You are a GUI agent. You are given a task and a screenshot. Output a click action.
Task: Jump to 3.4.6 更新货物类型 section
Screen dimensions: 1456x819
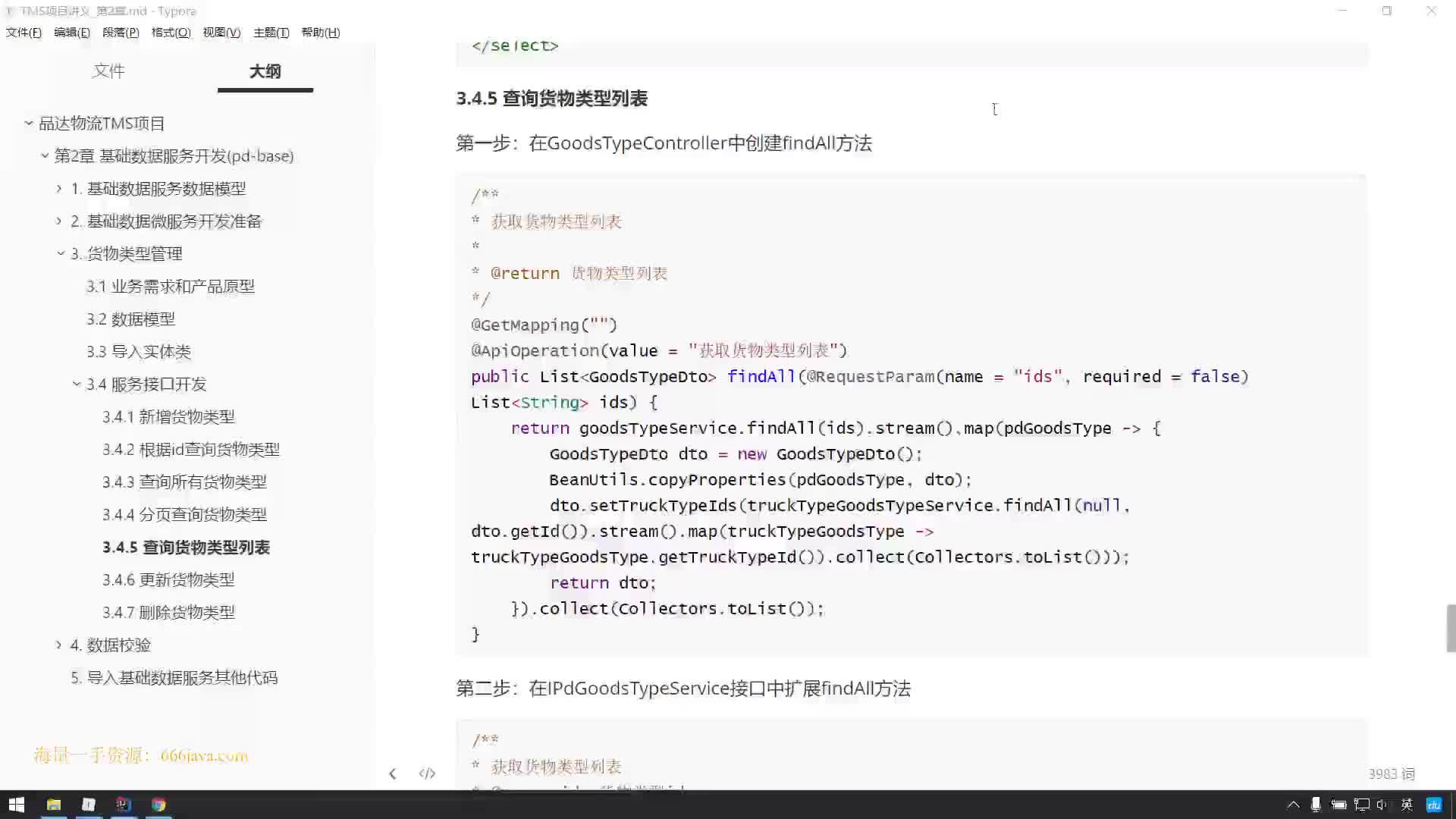(x=168, y=579)
